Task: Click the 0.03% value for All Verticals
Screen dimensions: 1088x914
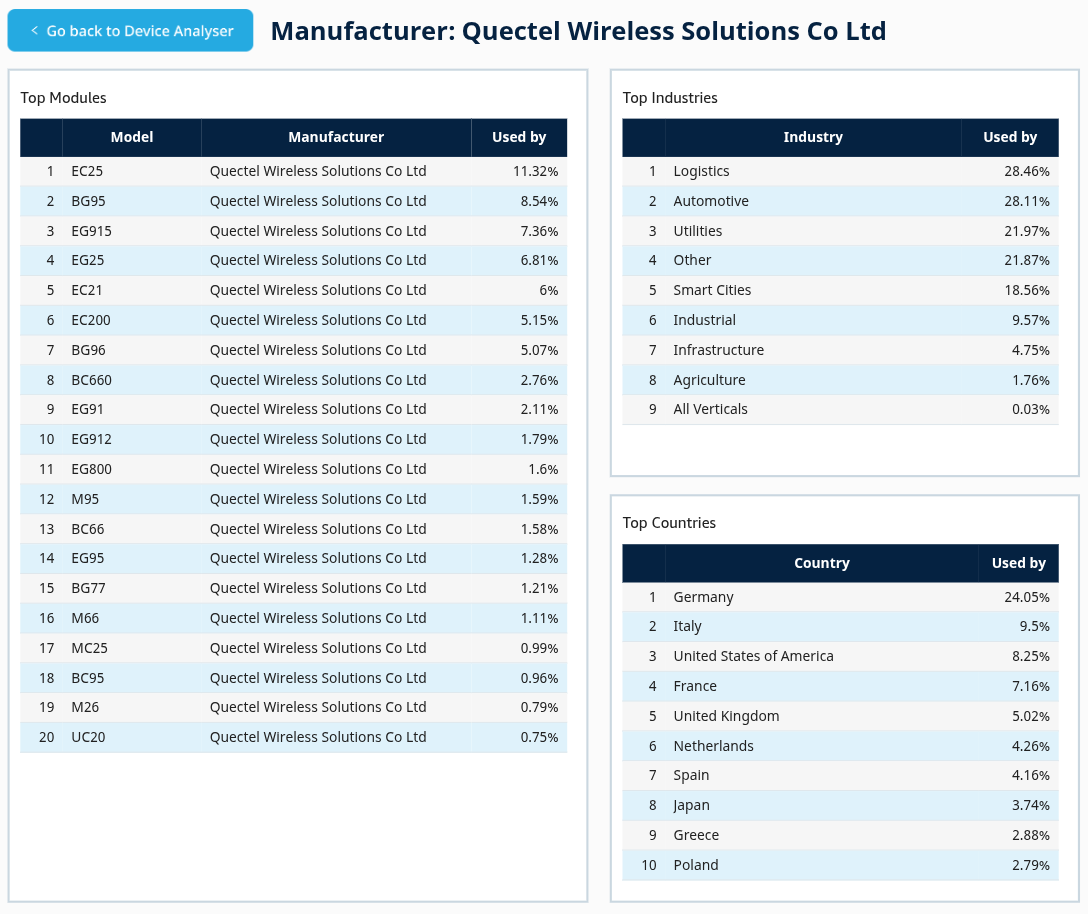Action: click(1030, 409)
